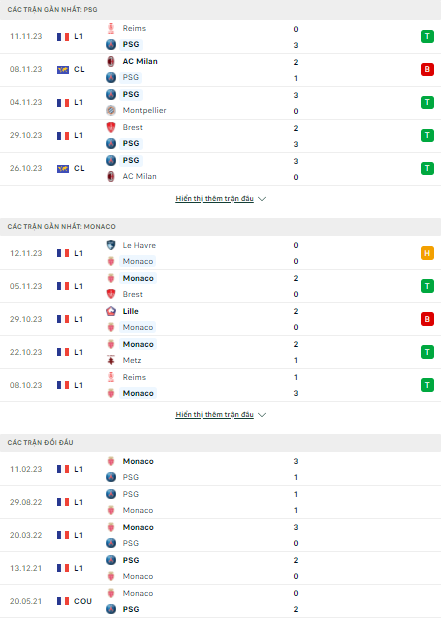Click the Reims club crest in the 11.11.23 match

pyautogui.click(x=111, y=28)
